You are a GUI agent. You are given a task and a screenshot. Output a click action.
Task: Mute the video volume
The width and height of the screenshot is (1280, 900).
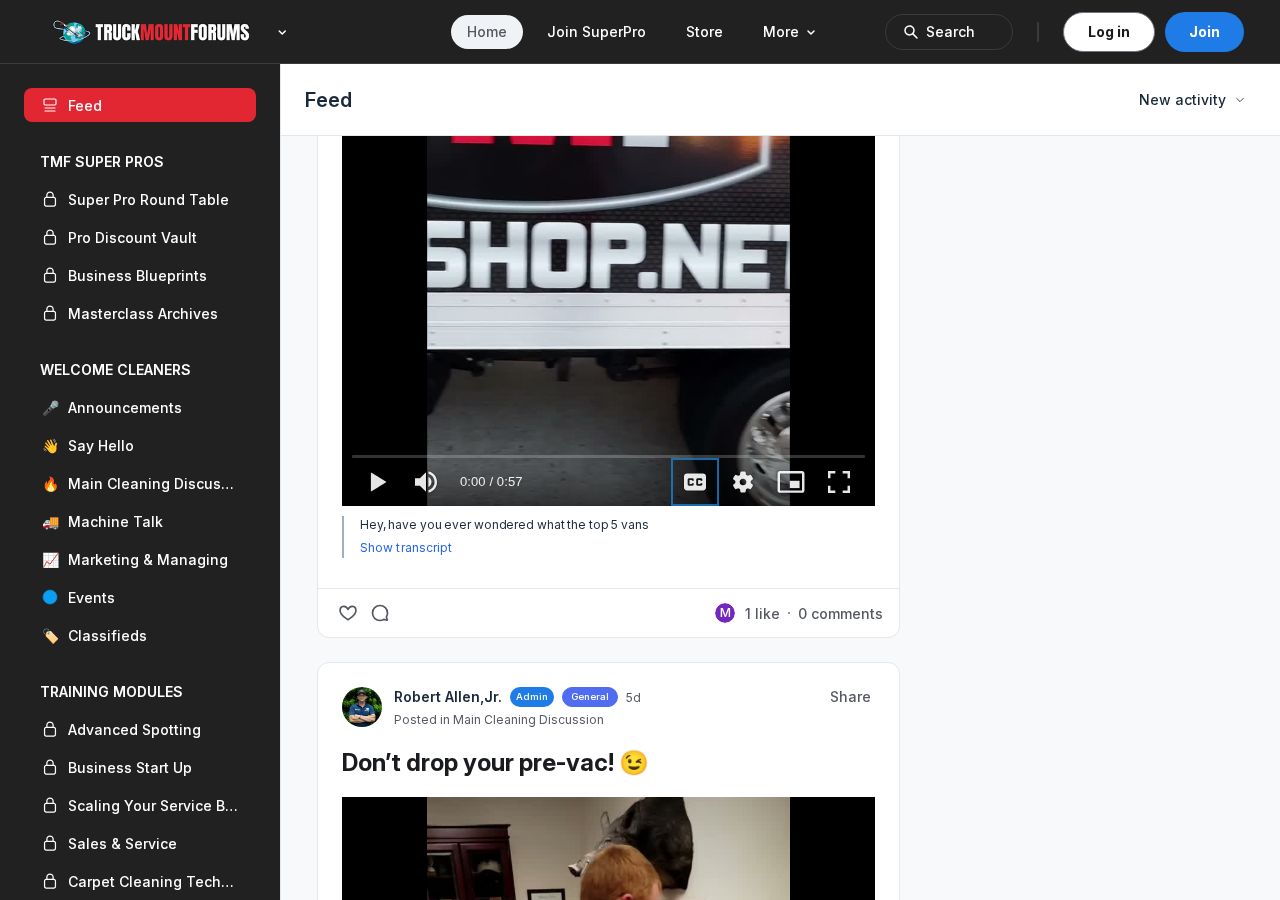425,482
